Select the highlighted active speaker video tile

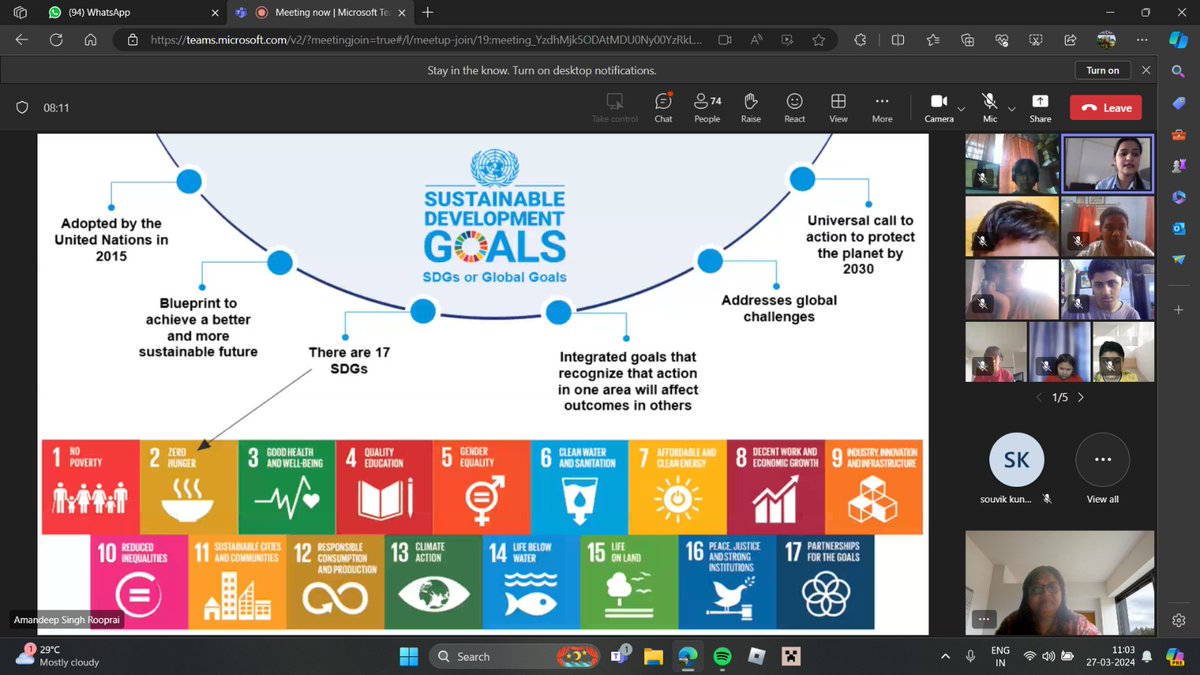click(x=1107, y=164)
